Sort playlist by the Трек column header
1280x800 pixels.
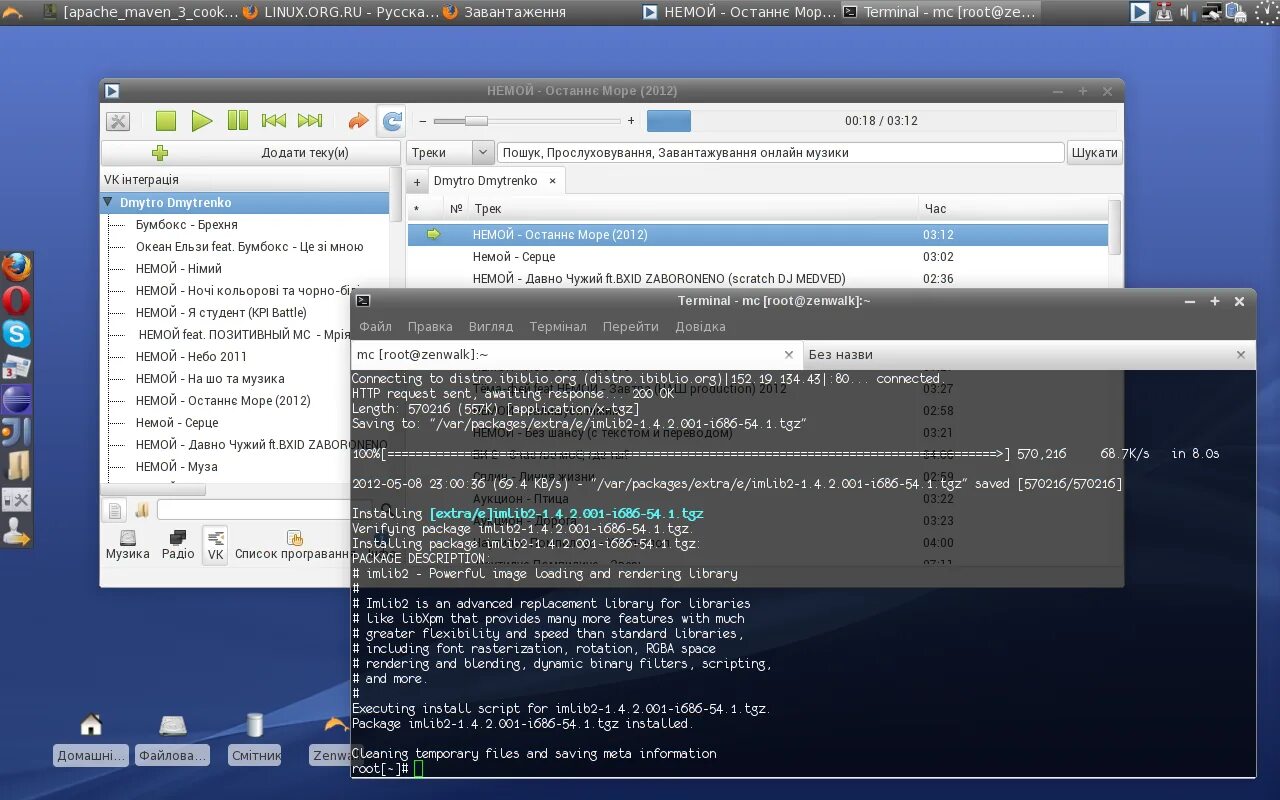tap(693, 209)
